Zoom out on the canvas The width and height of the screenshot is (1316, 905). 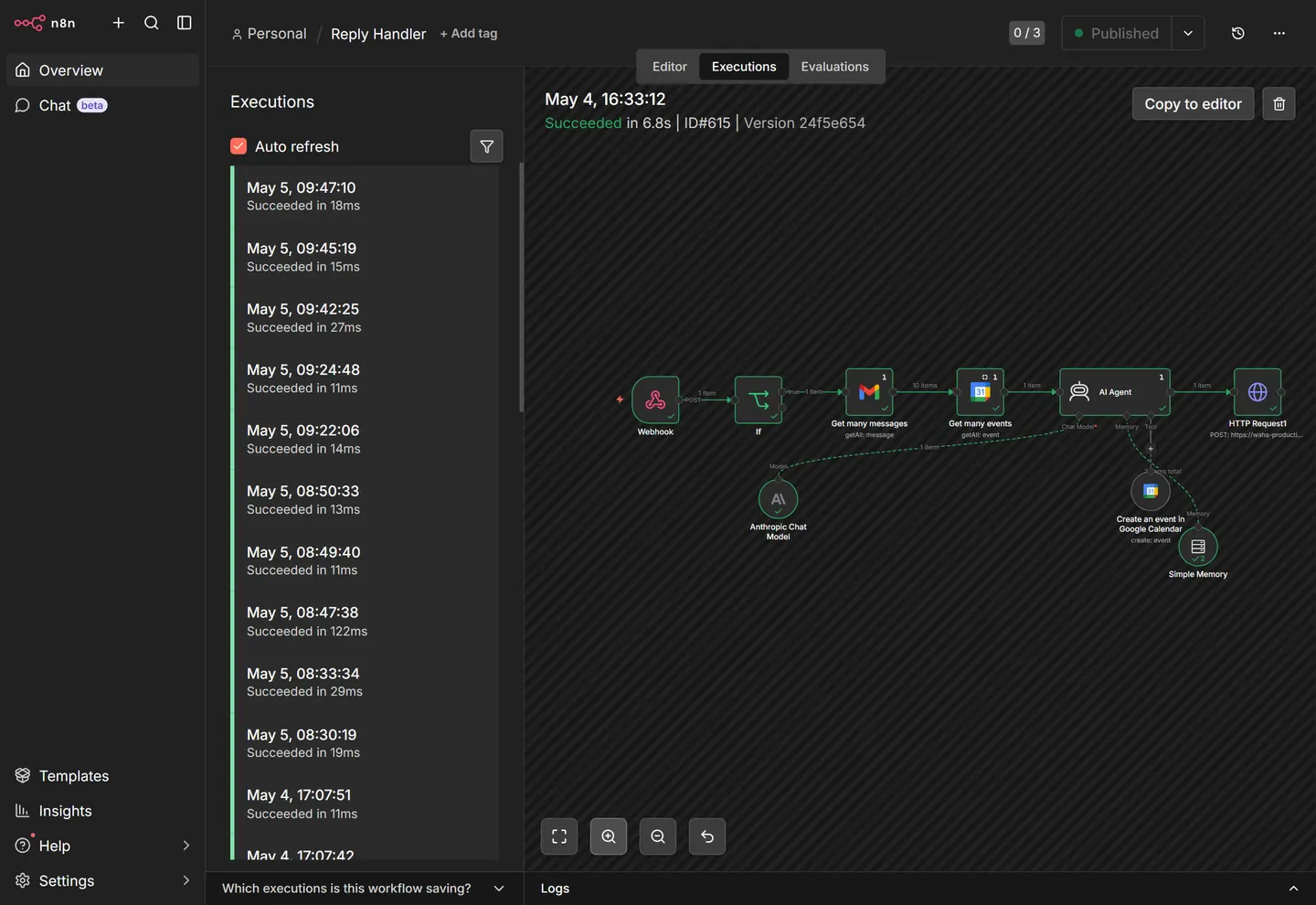click(x=658, y=836)
